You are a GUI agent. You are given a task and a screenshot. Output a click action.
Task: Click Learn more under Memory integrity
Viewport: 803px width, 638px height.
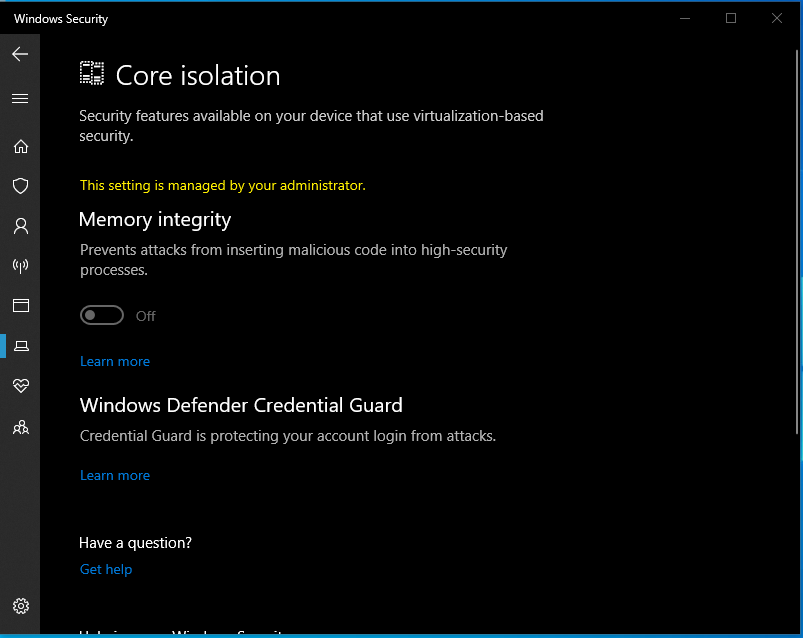(115, 362)
